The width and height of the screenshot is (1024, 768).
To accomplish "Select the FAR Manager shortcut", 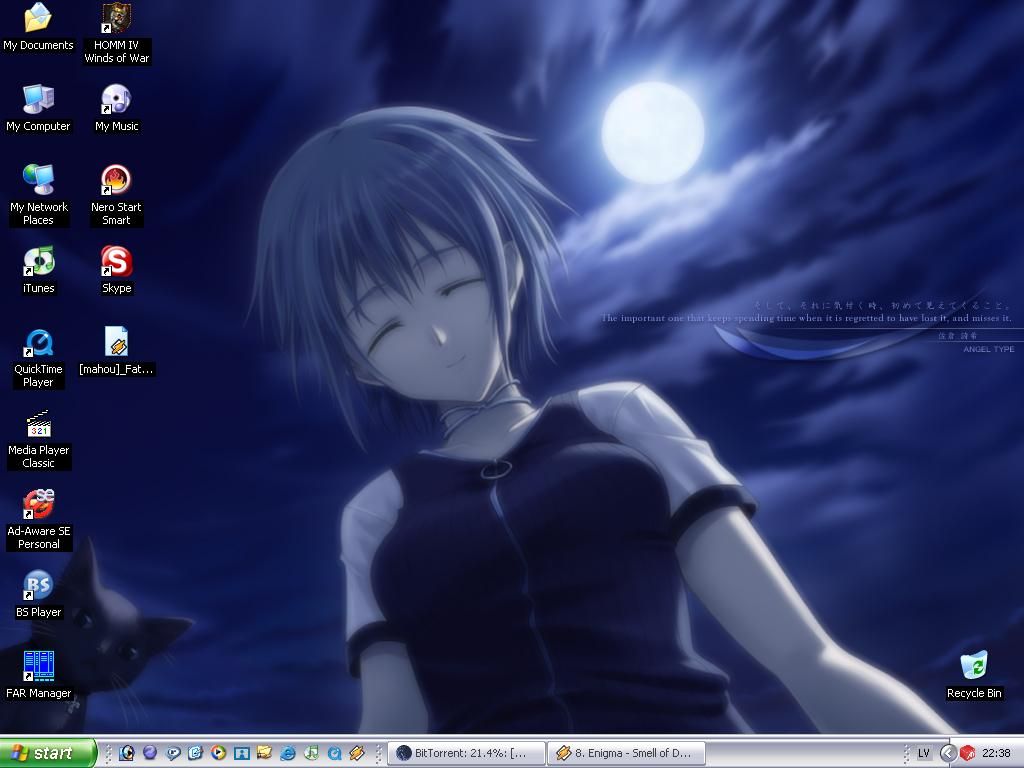I will pyautogui.click(x=38, y=667).
